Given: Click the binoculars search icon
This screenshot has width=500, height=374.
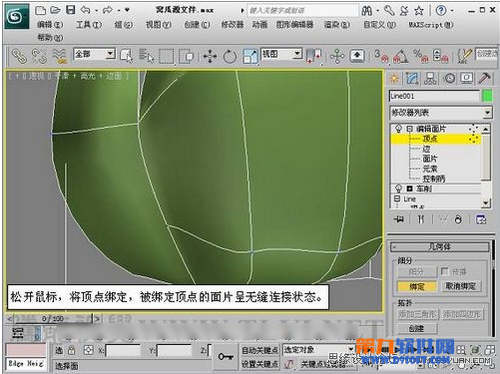Looking at the screenshot, I should click(x=367, y=11).
